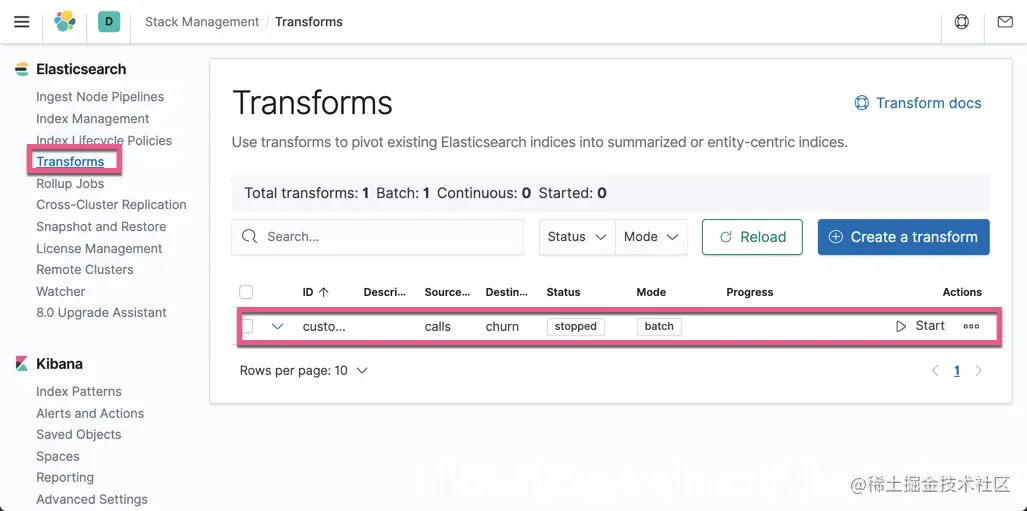Focus the transforms Search field
Image resolution: width=1027 pixels, height=511 pixels.
[x=390, y=237]
